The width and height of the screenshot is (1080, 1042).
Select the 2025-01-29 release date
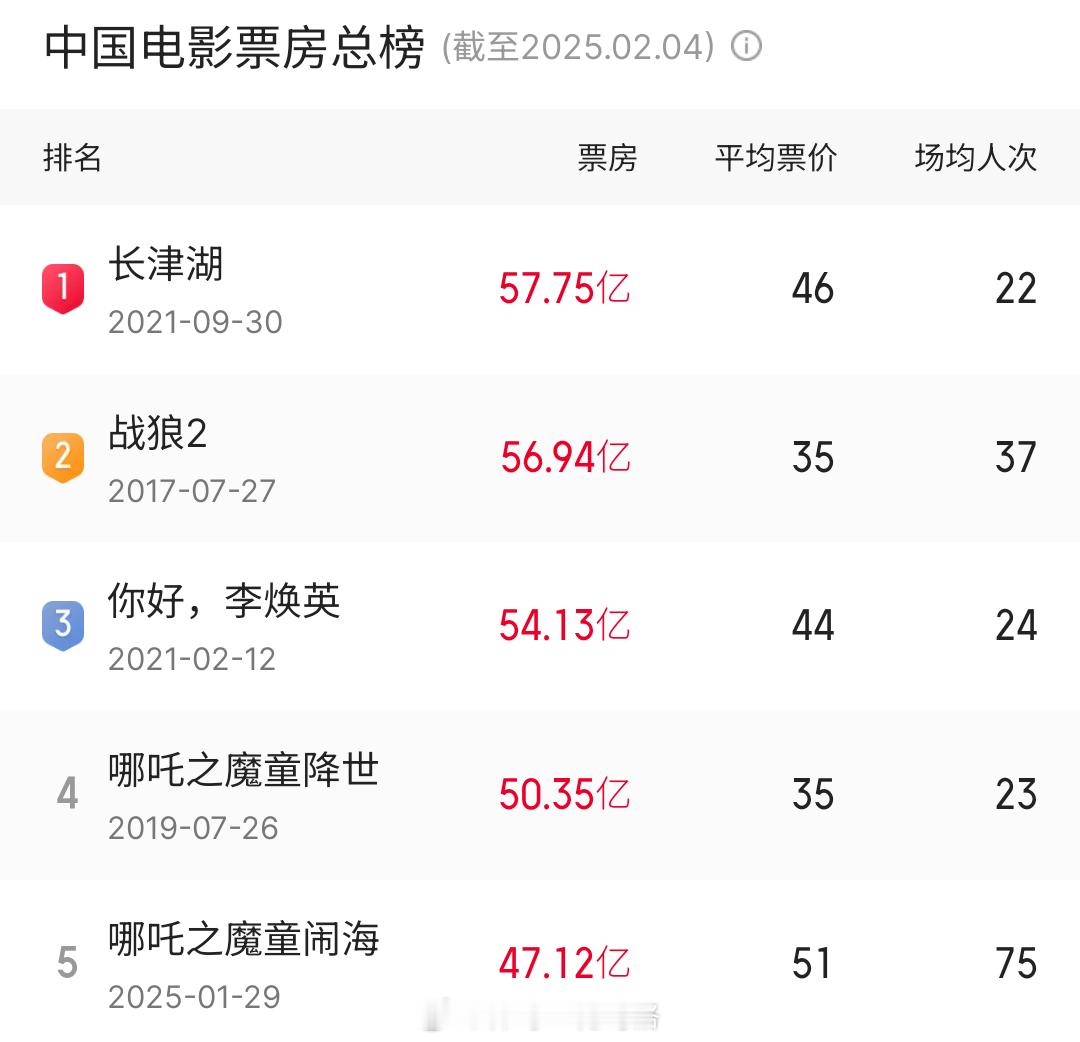(194, 997)
